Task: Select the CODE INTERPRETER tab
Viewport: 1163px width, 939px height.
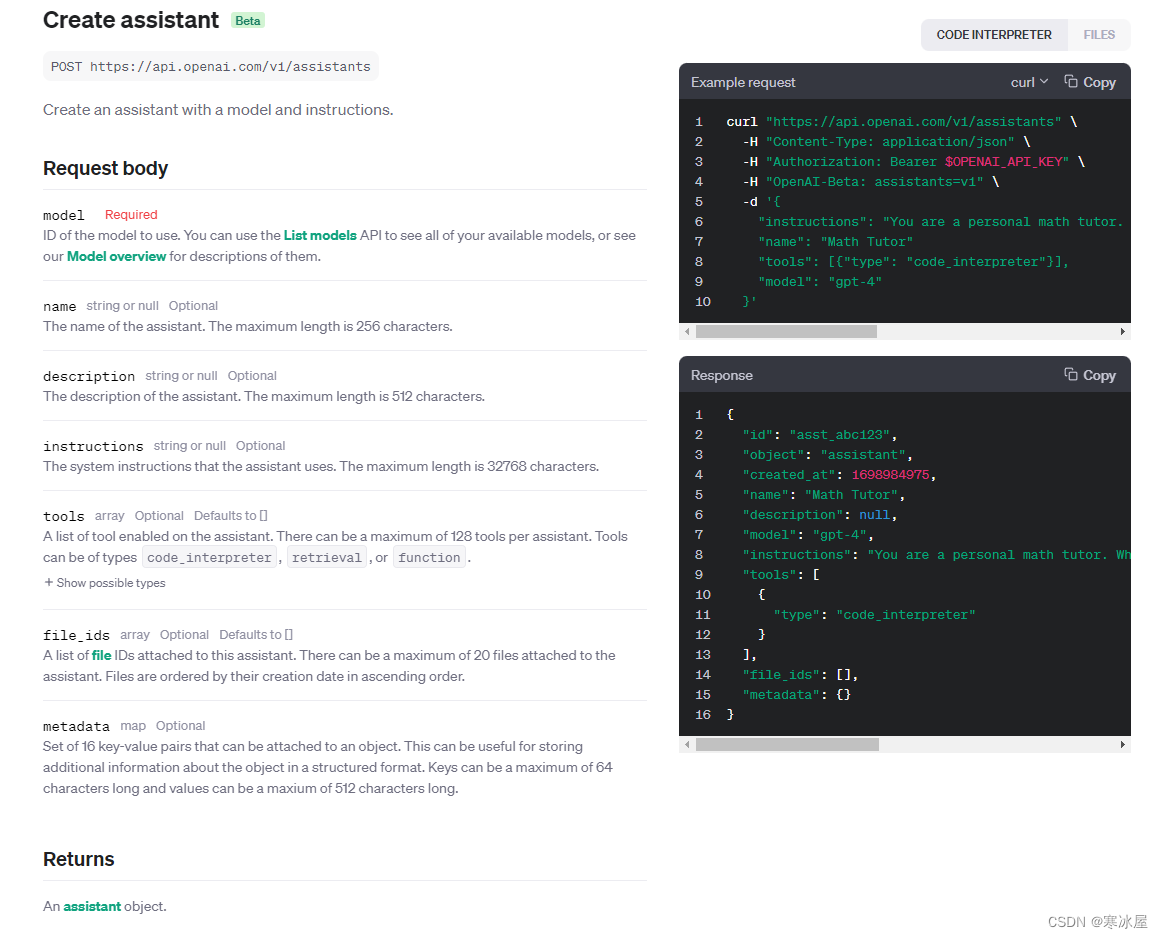Action: pos(993,34)
